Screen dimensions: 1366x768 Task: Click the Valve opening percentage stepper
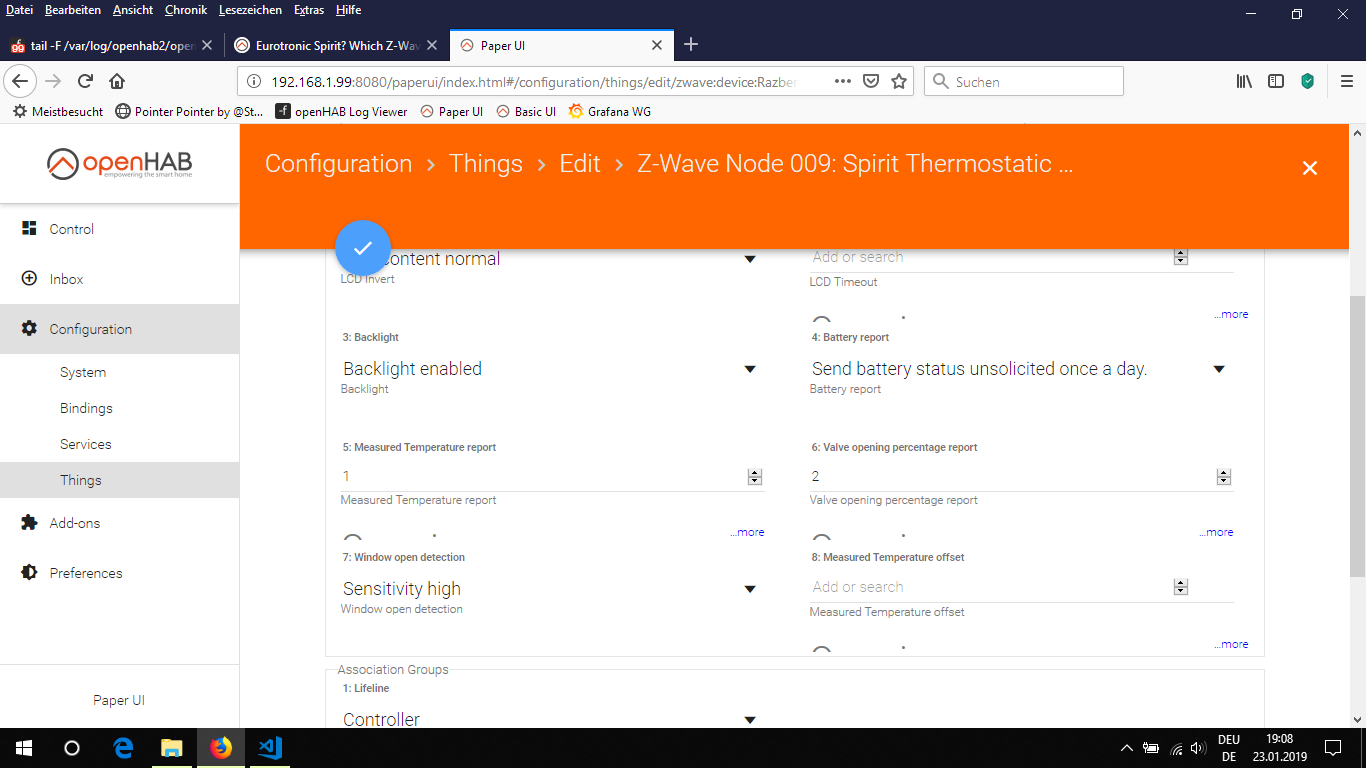pos(1224,477)
